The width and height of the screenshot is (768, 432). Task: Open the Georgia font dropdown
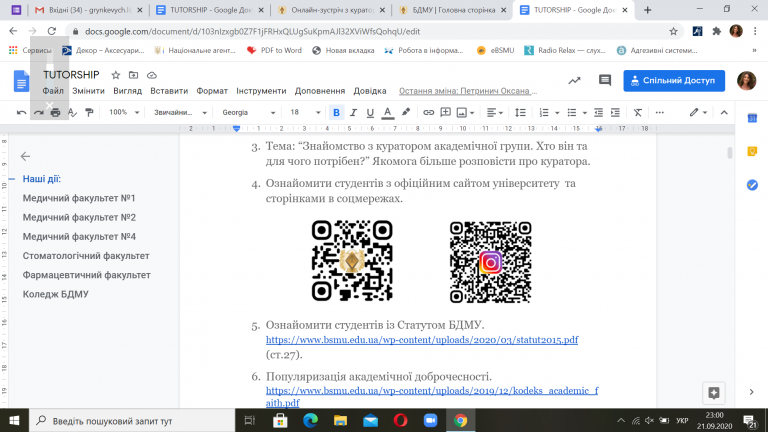245,113
